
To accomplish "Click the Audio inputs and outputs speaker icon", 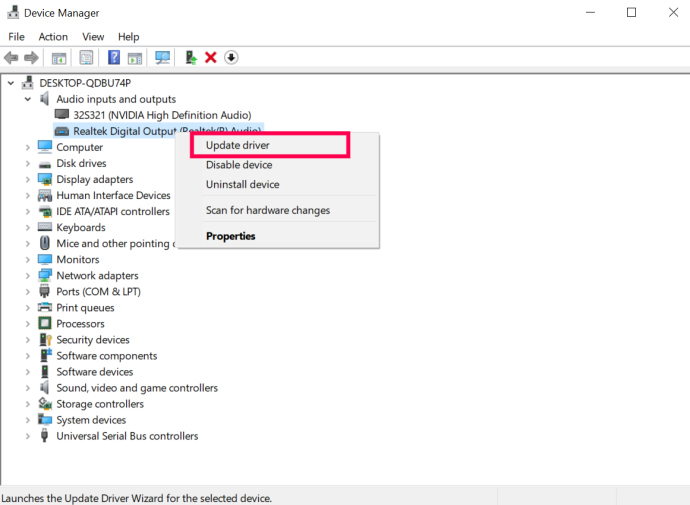I will (44, 99).
